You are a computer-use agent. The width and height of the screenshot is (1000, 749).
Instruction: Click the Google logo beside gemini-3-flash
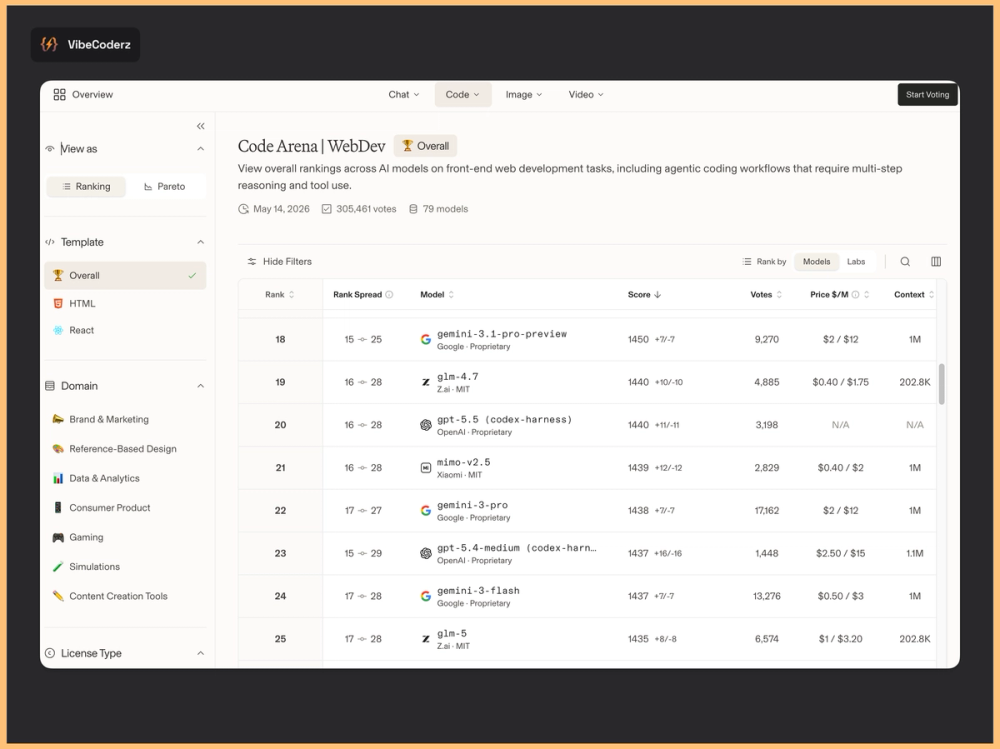tap(425, 596)
